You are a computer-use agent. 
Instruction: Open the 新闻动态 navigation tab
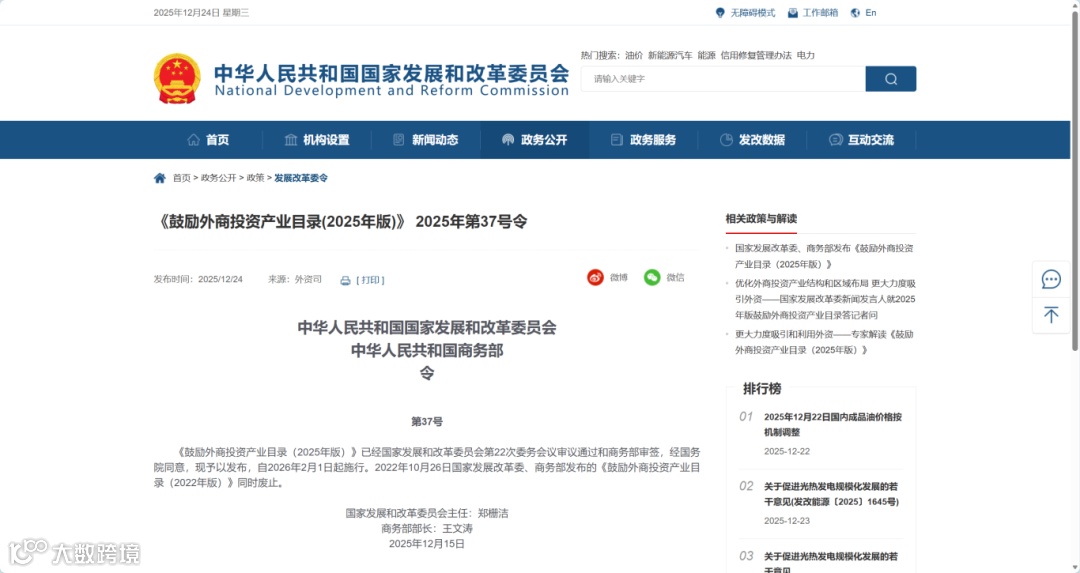point(426,140)
